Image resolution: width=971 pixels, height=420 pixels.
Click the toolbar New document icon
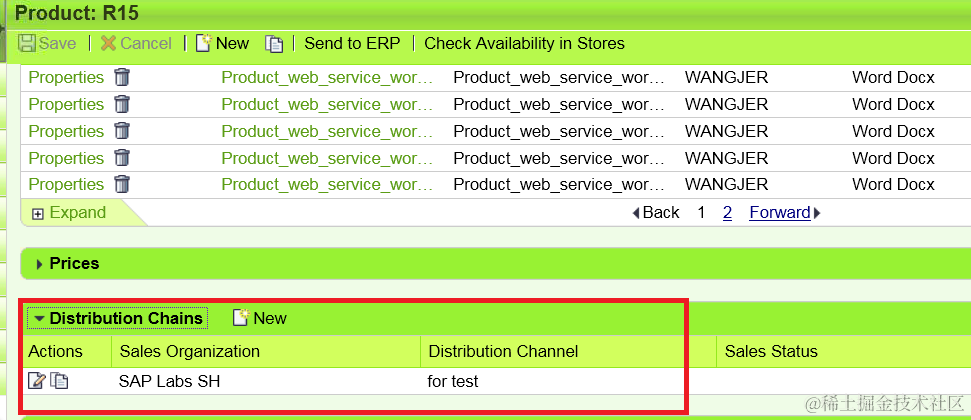pyautogui.click(x=204, y=43)
